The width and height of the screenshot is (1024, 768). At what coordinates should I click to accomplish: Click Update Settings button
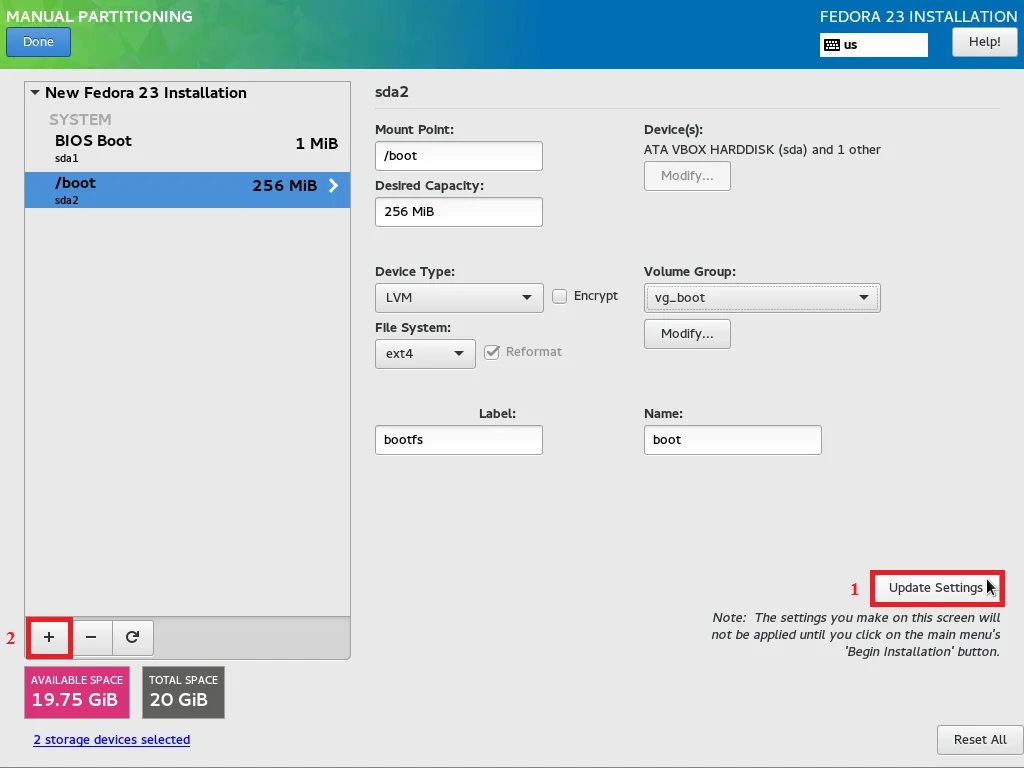tap(936, 588)
